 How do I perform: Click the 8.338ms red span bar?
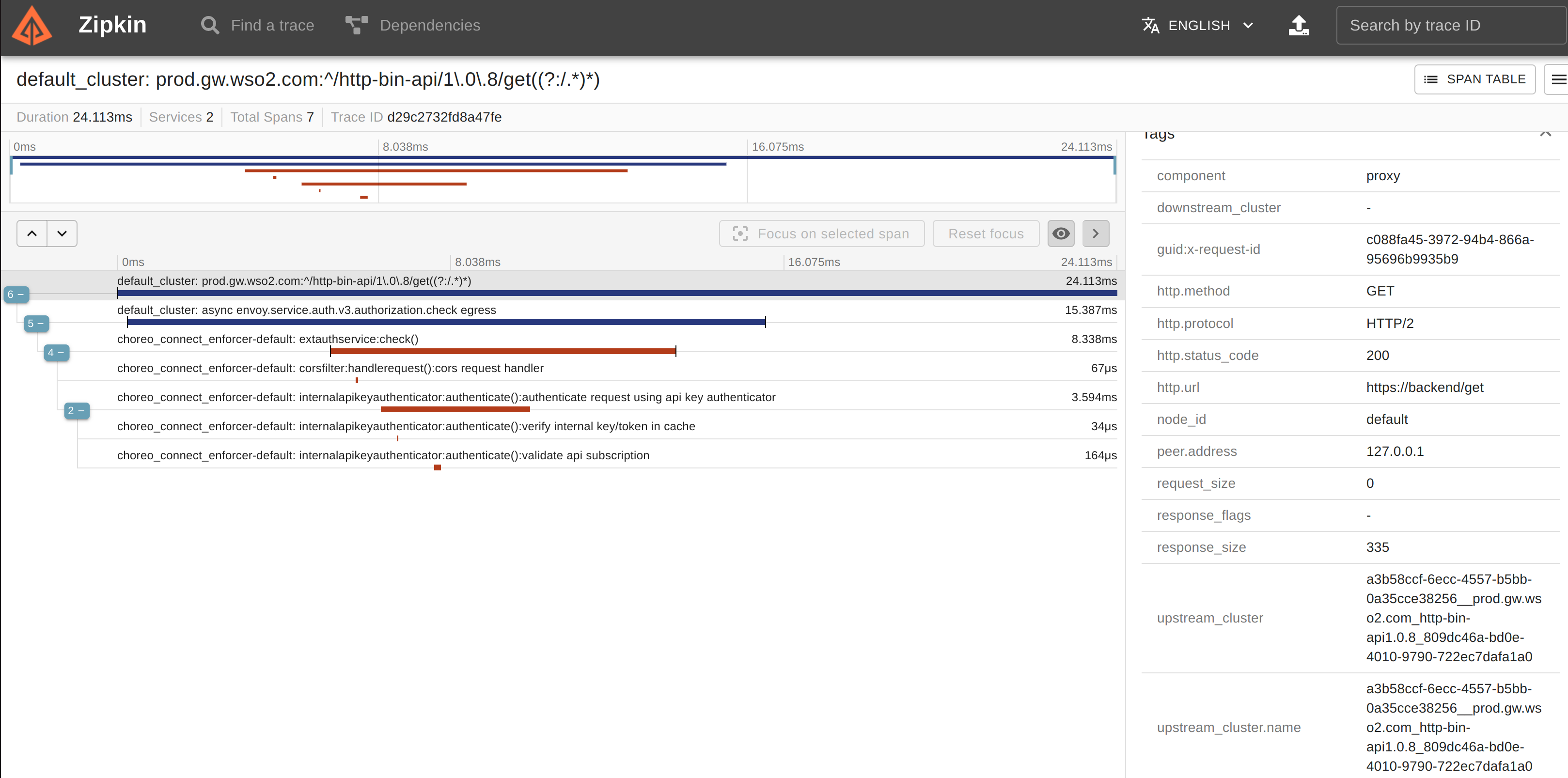[x=503, y=351]
